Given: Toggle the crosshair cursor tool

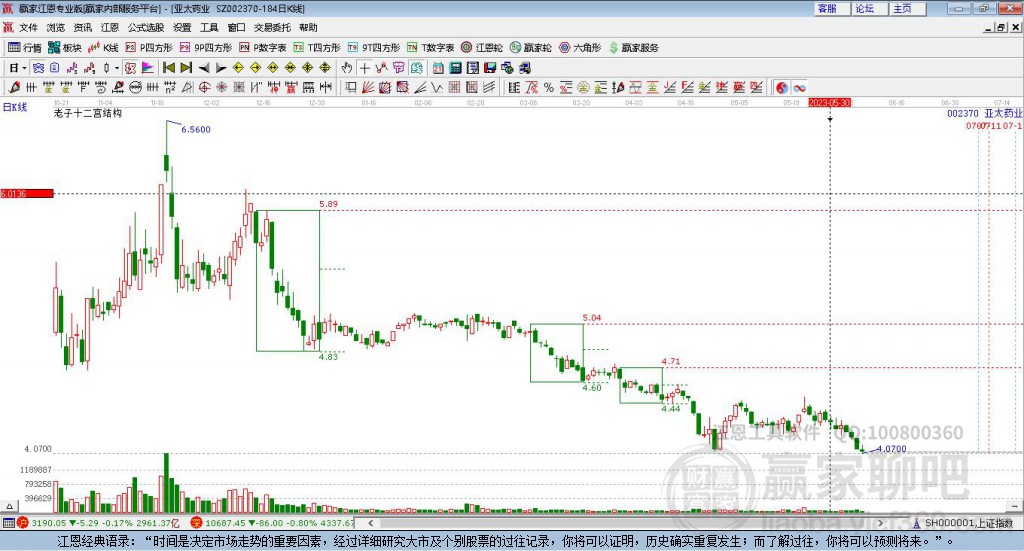Looking at the screenshot, I should (x=364, y=68).
